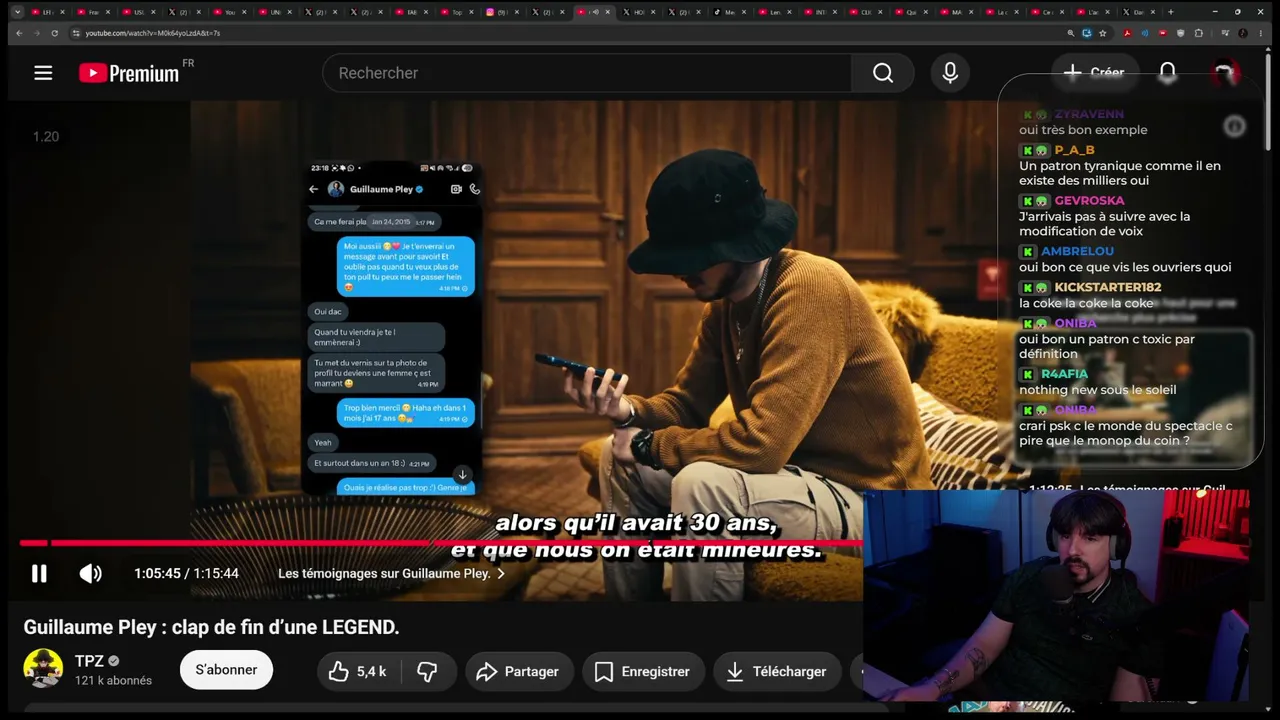Open the Chrome three-dot menu
The image size is (1280, 720).
[1263, 33]
